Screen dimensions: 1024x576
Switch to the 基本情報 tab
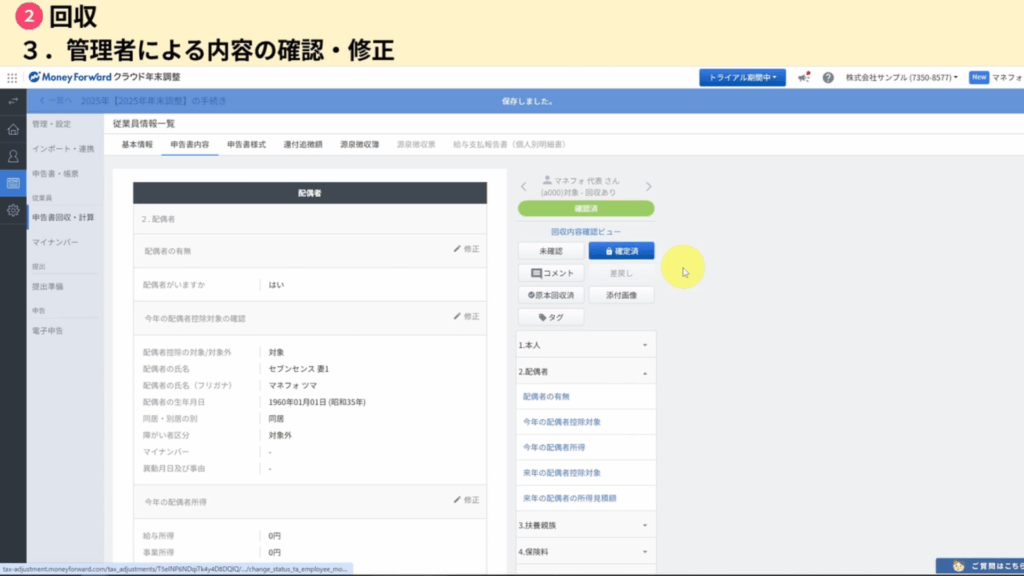click(137, 145)
